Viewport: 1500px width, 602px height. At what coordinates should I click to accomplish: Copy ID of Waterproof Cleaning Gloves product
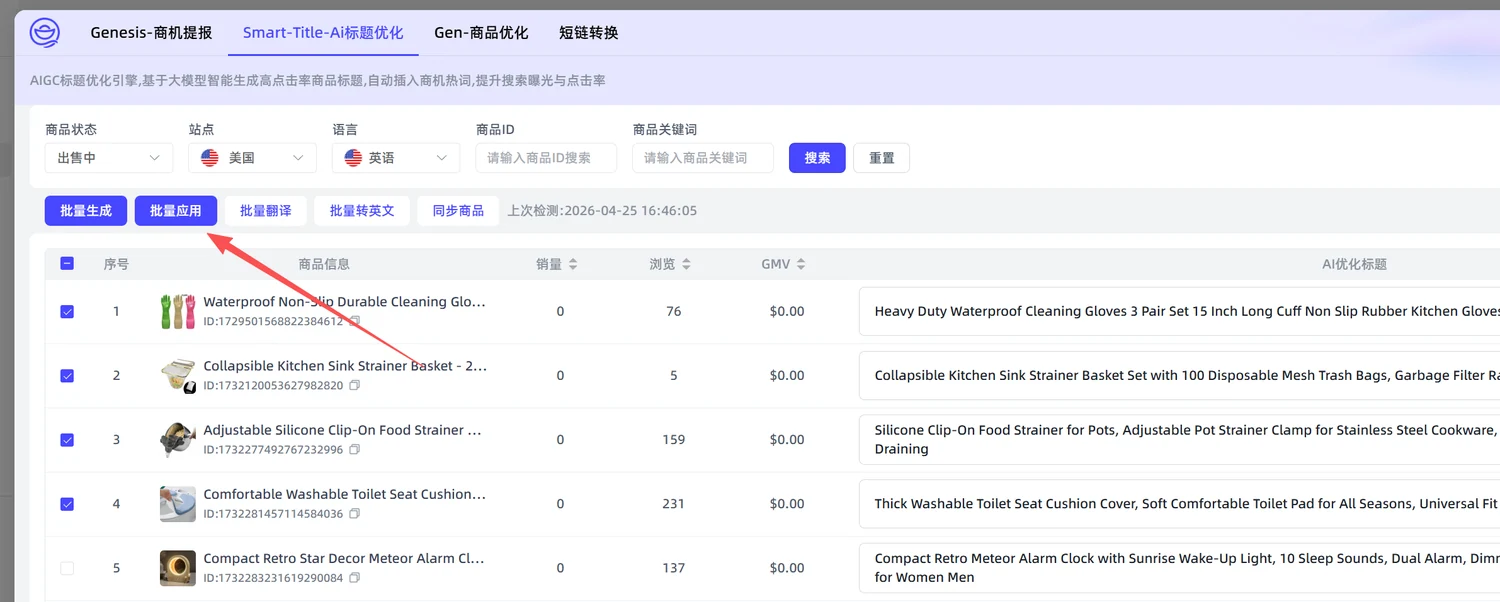tap(354, 322)
